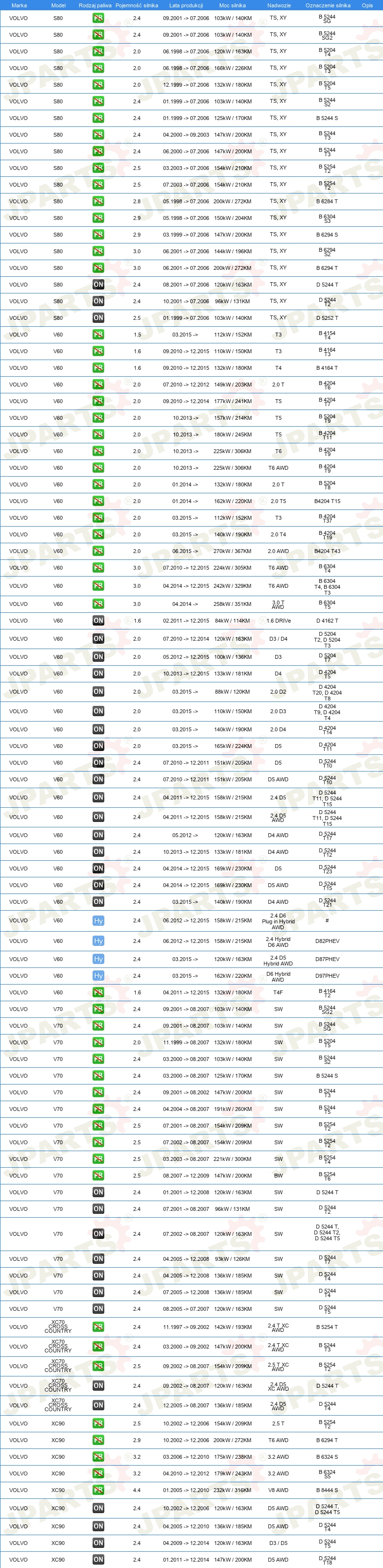Select the '2.4 Hybrid D6 AWD' body cell
Viewport: 383px width, 1568px height.
pyautogui.click(x=278, y=941)
